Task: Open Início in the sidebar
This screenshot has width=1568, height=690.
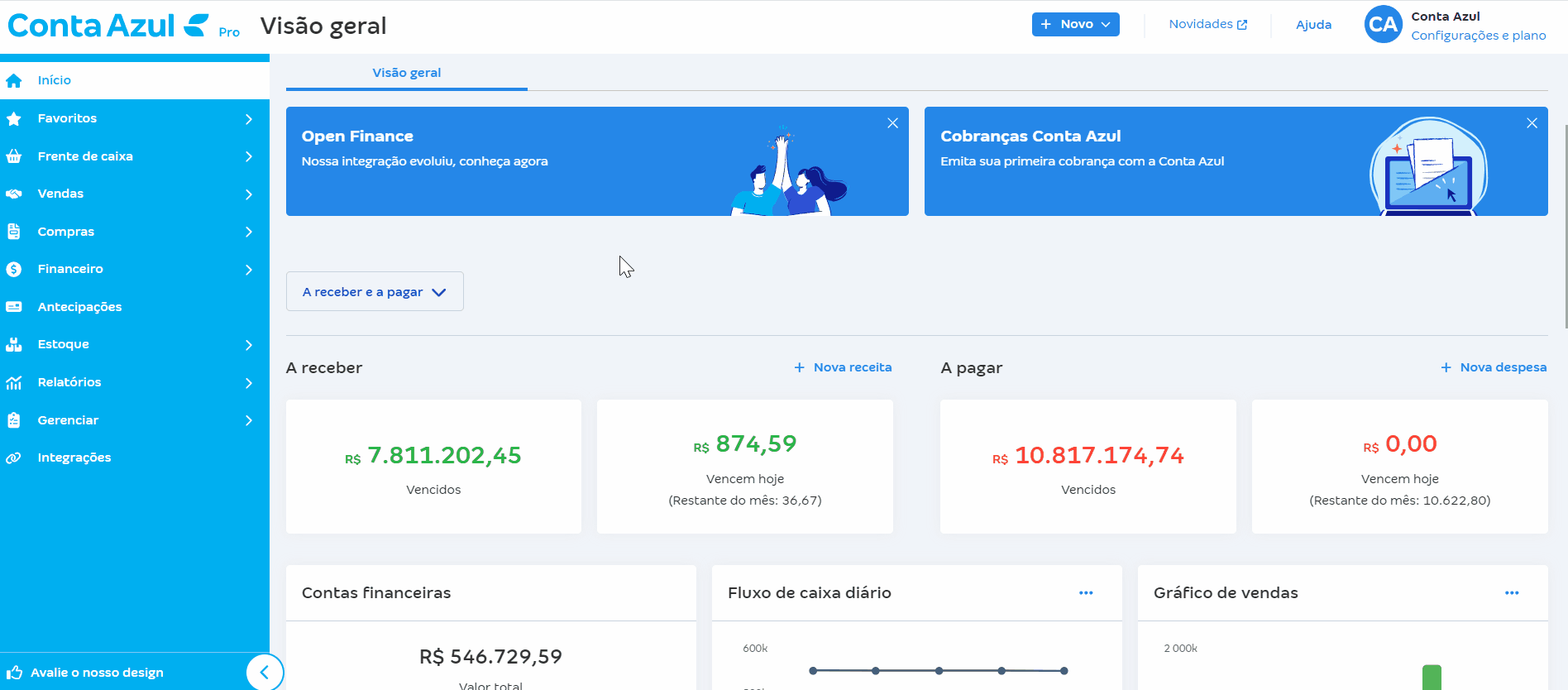Action: click(x=135, y=80)
